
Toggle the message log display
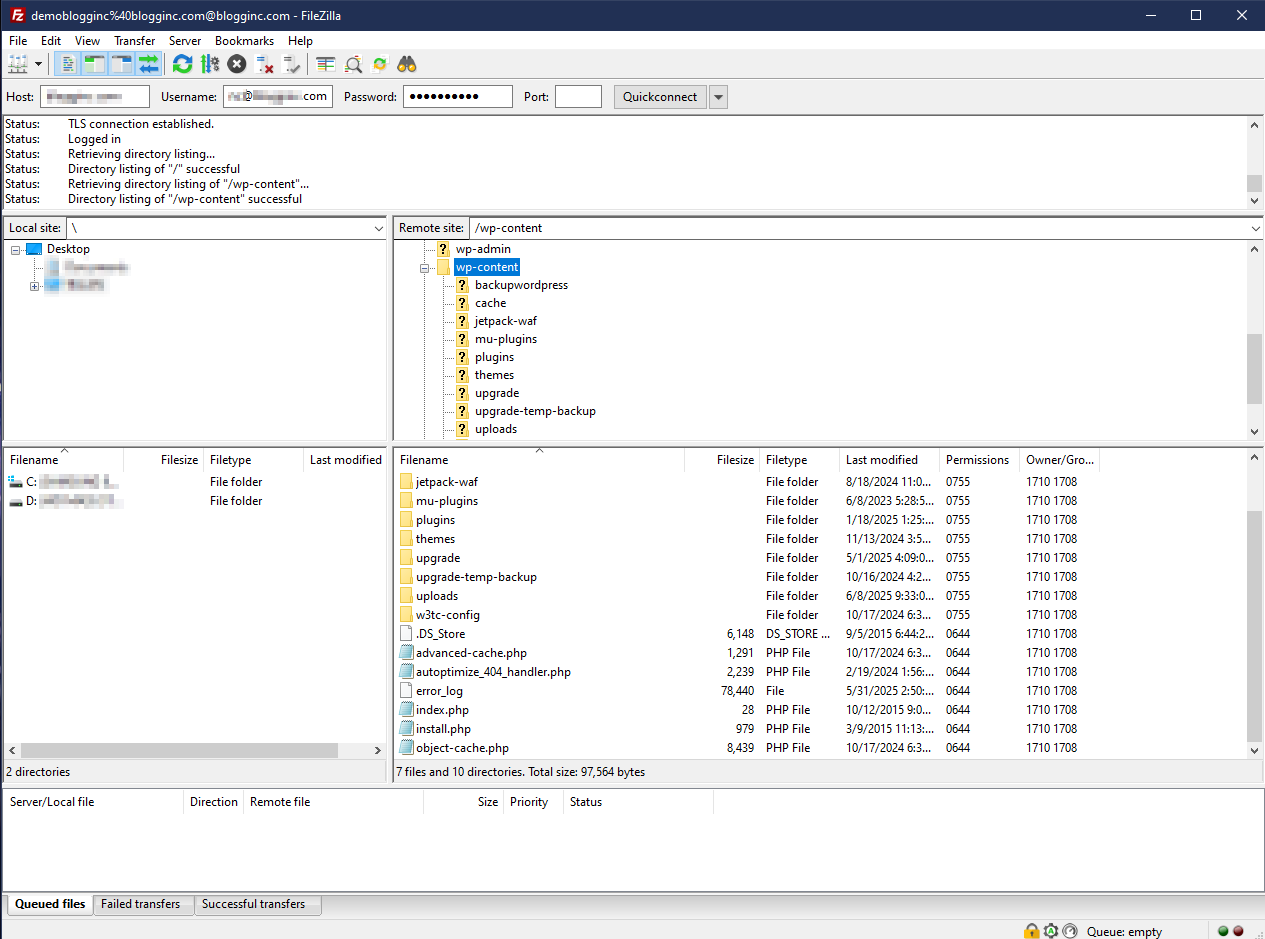click(67, 64)
